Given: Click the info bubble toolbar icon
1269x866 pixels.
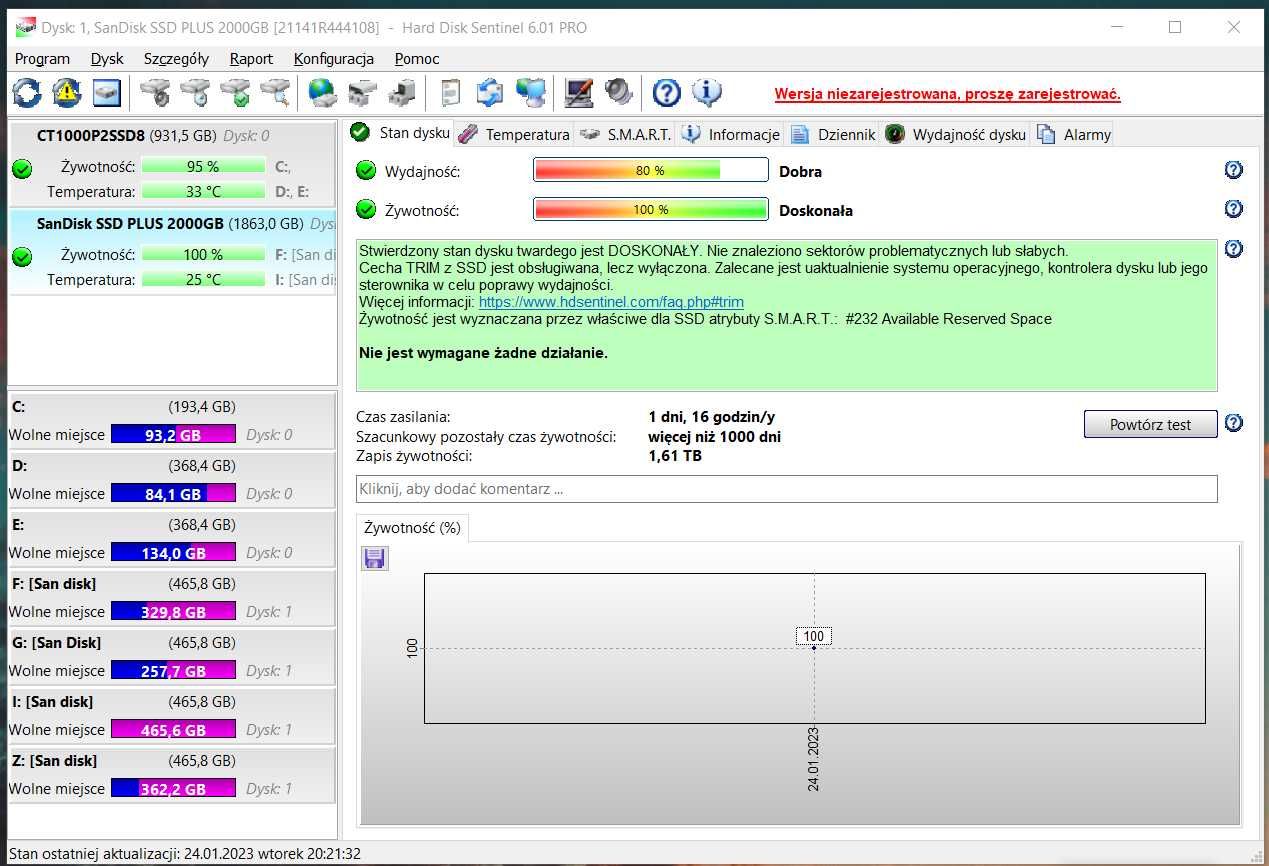Looking at the screenshot, I should click(x=707, y=94).
